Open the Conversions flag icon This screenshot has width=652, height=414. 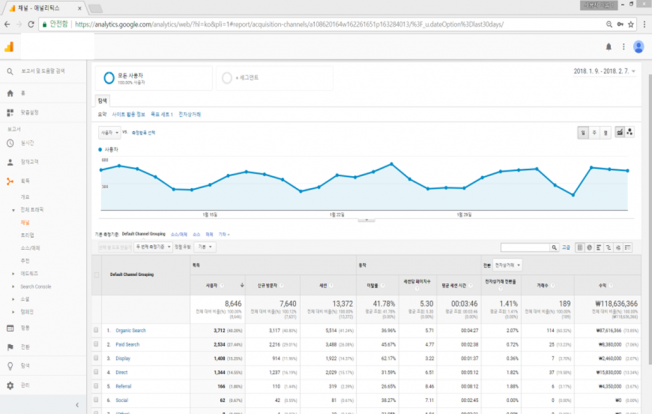click(10, 347)
